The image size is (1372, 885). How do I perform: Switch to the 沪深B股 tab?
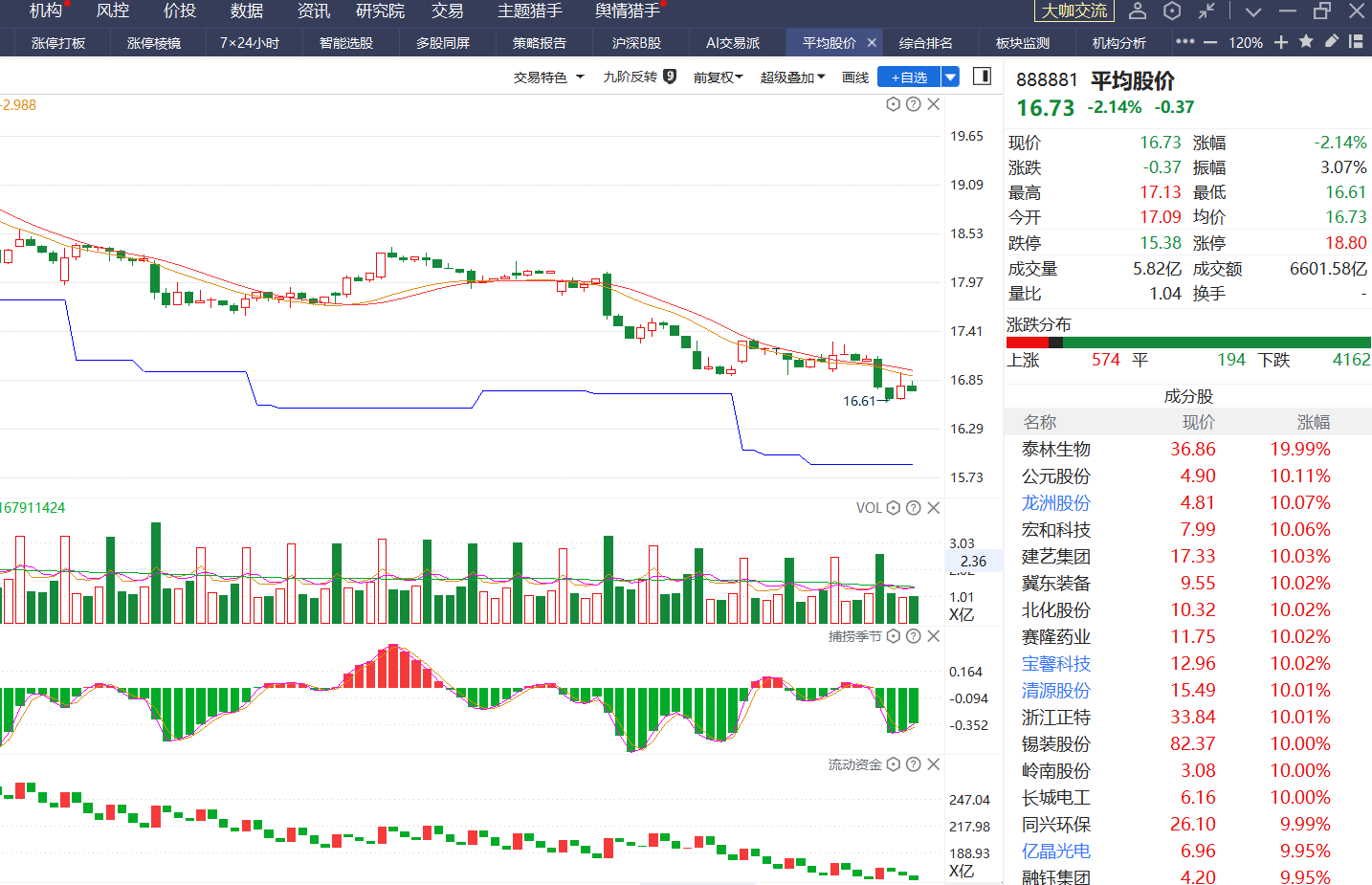click(636, 42)
